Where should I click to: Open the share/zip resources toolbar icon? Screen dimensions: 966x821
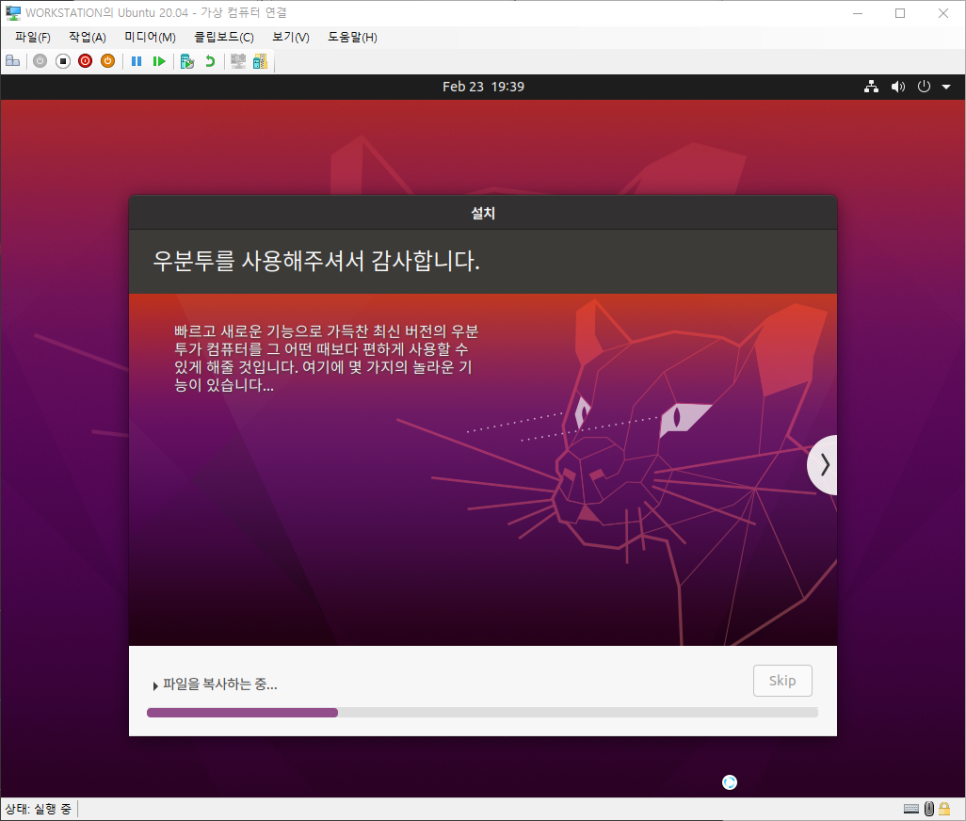(x=260, y=61)
